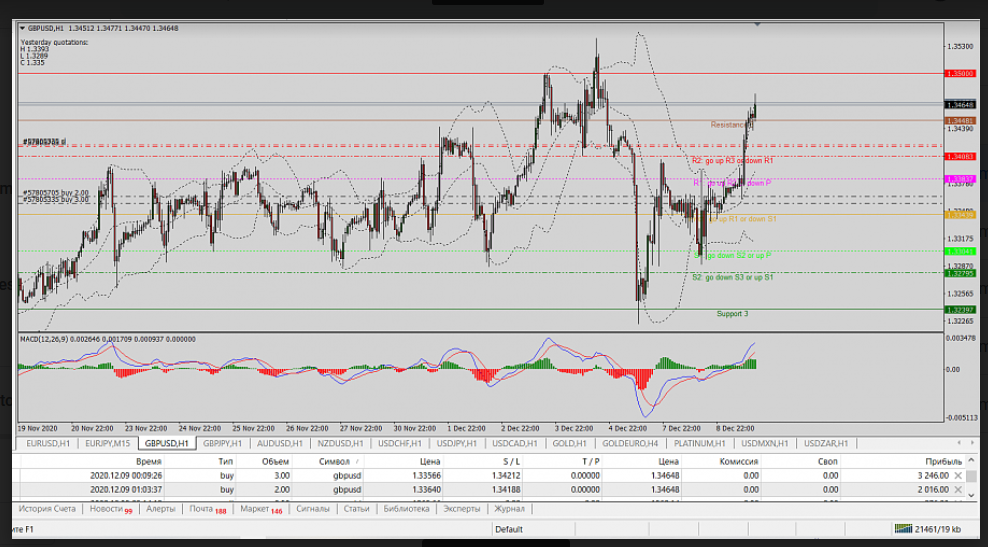This screenshot has height=547, width=988.
Task: Click the magenta pivot price label
Action: click(x=962, y=179)
